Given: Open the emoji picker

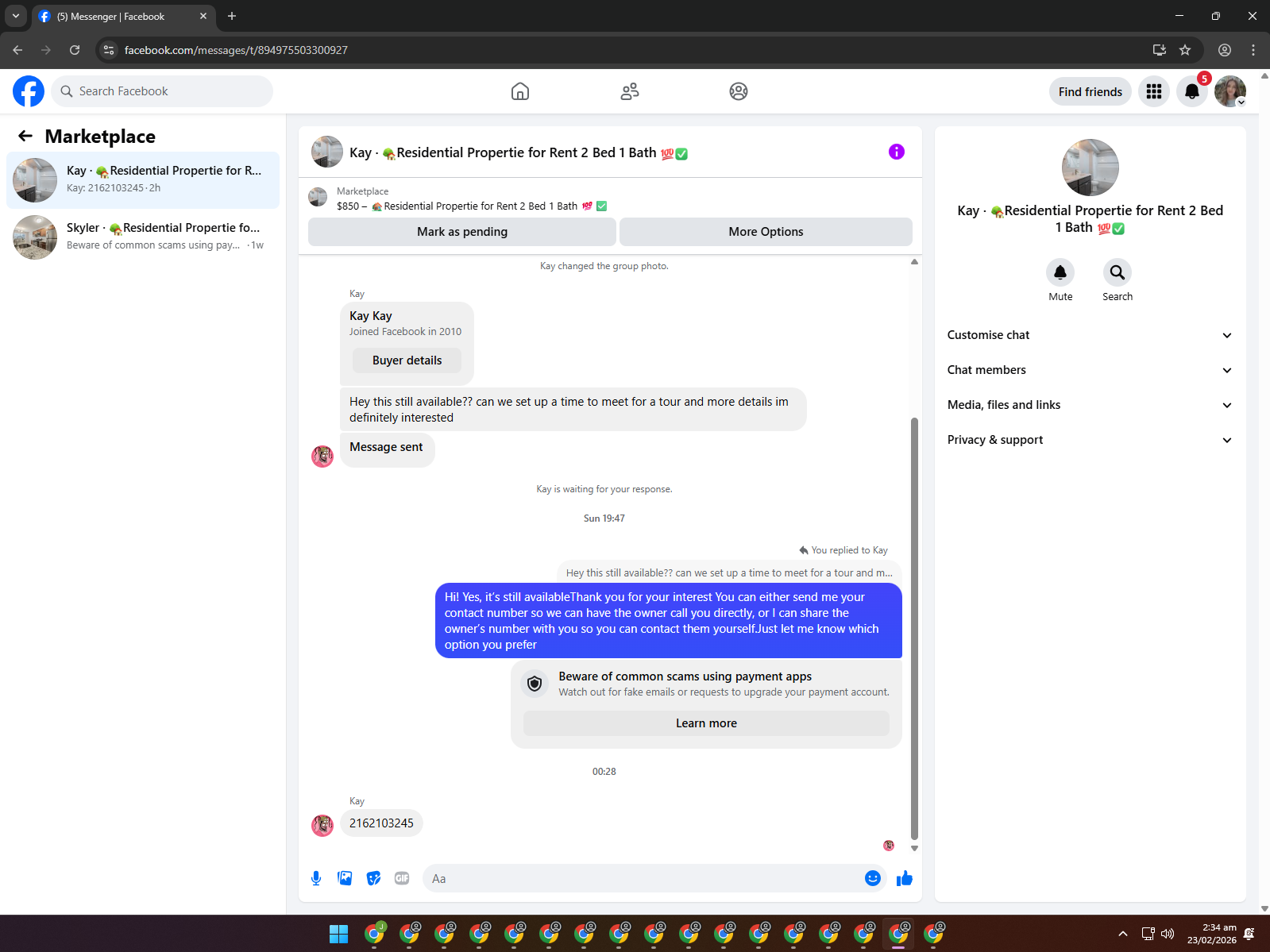Looking at the screenshot, I should [x=873, y=878].
